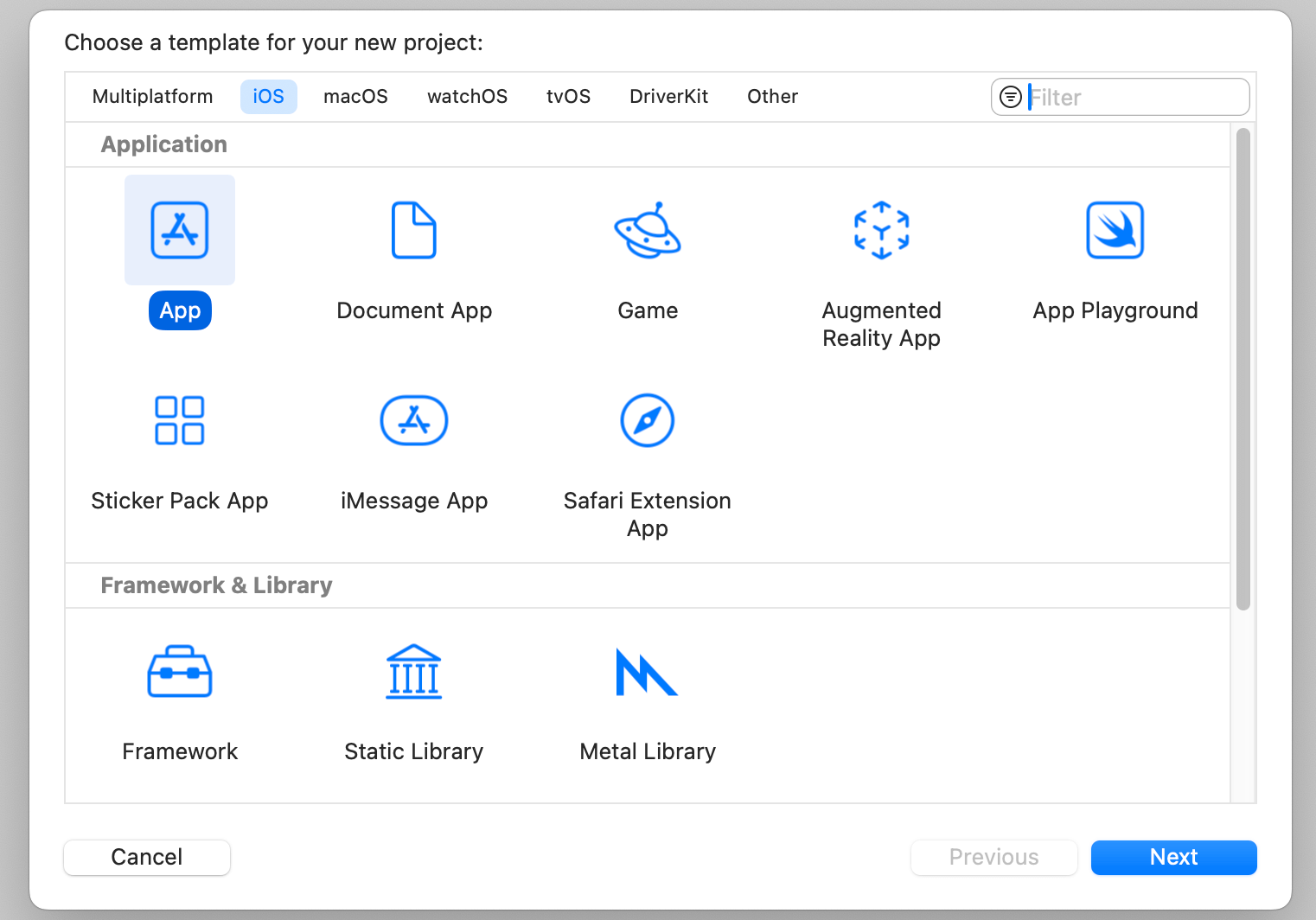
Task: Switch to the Multiplatform tab
Action: (153, 96)
